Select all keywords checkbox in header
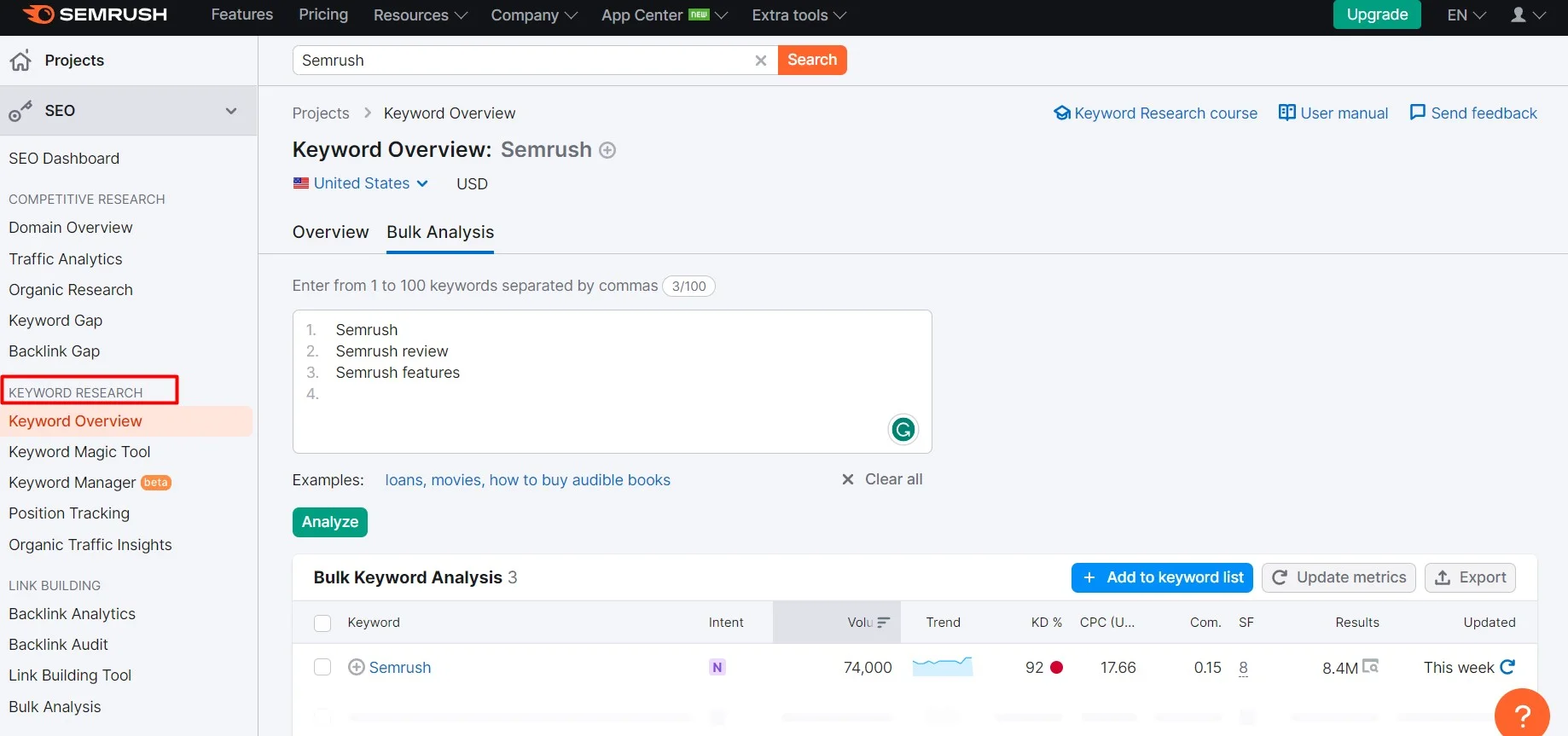This screenshot has width=1568, height=736. point(322,623)
